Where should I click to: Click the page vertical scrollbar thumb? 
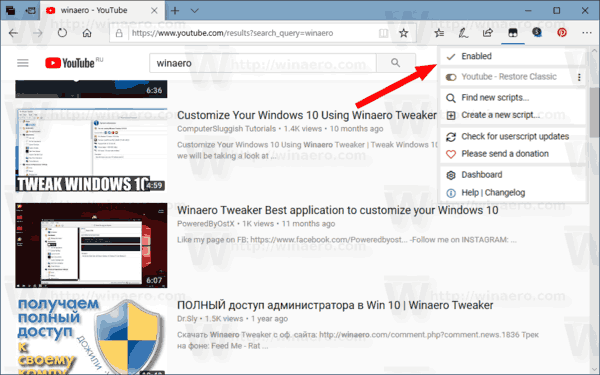(x=595, y=112)
